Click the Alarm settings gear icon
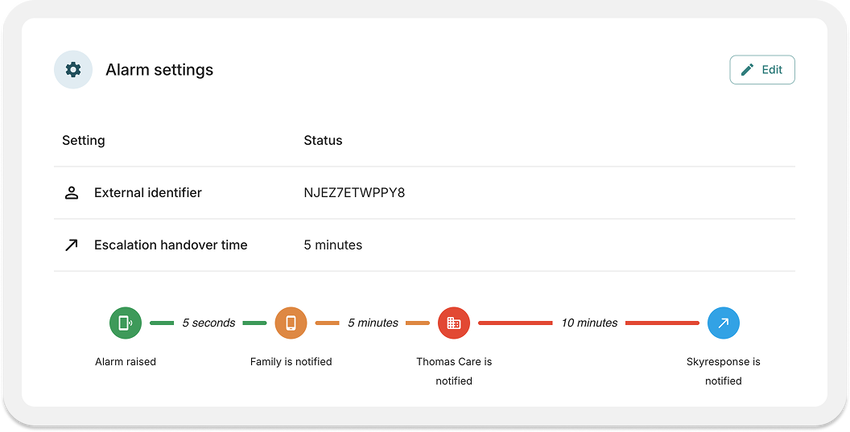 [73, 69]
